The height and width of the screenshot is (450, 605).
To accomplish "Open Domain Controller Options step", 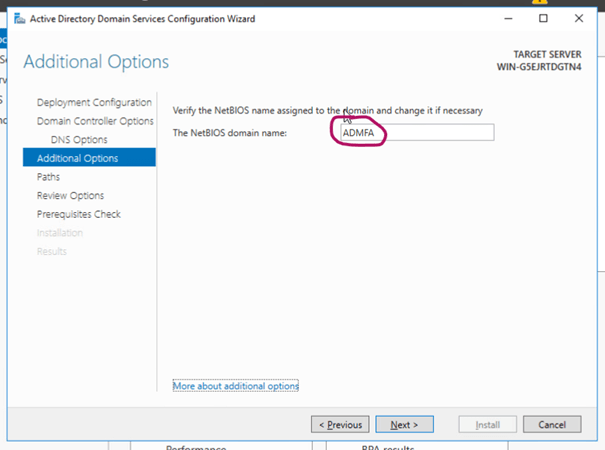I will pyautogui.click(x=94, y=121).
